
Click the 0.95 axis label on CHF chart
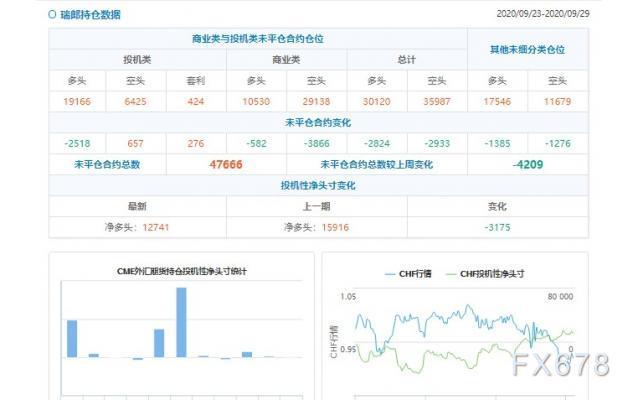(x=348, y=349)
